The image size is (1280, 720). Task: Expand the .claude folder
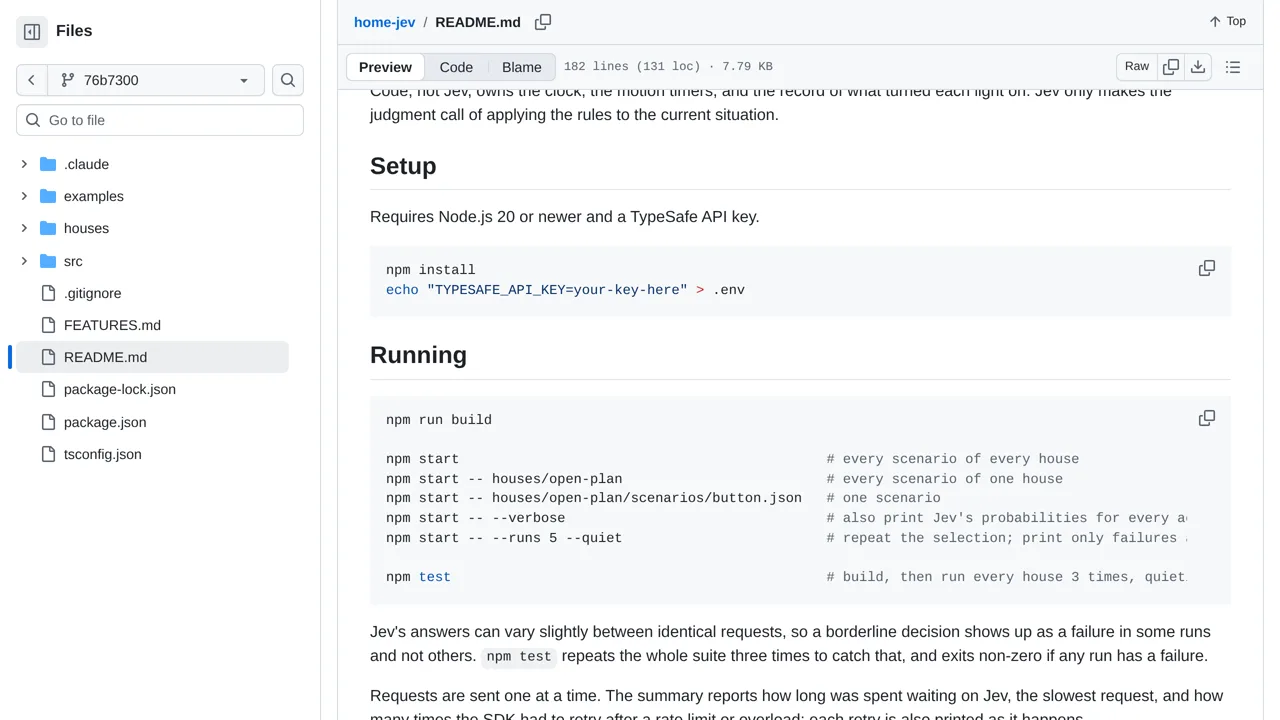click(x=24, y=164)
